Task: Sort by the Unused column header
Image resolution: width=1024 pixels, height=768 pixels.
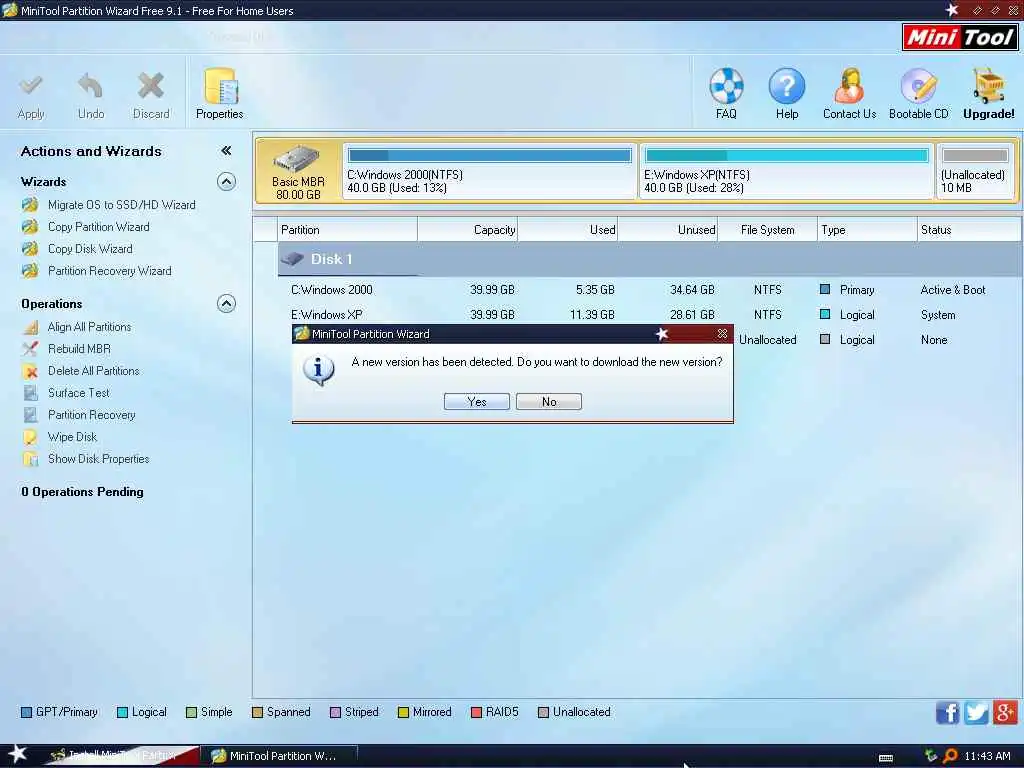Action: coord(667,230)
